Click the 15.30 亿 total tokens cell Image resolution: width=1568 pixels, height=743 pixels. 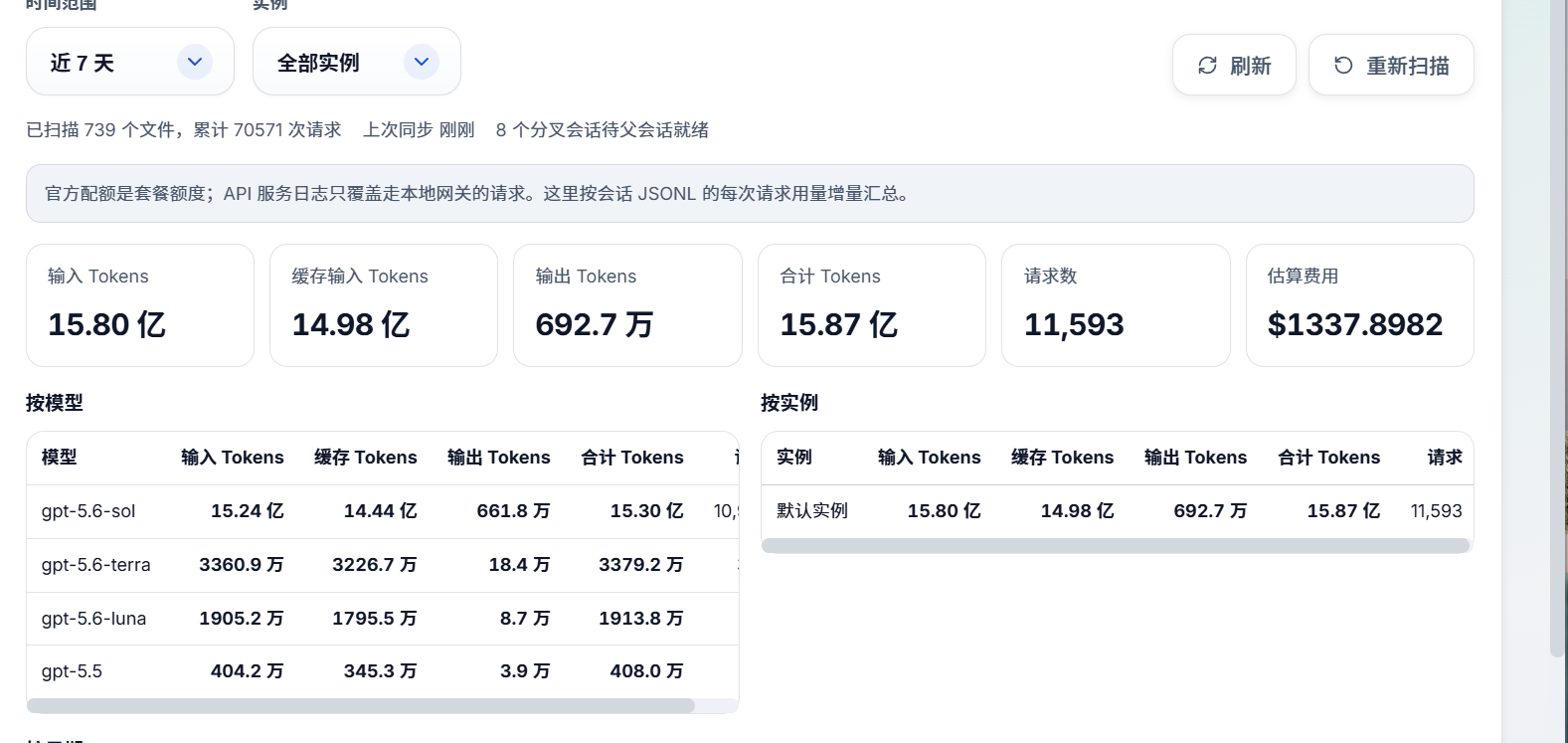click(647, 511)
